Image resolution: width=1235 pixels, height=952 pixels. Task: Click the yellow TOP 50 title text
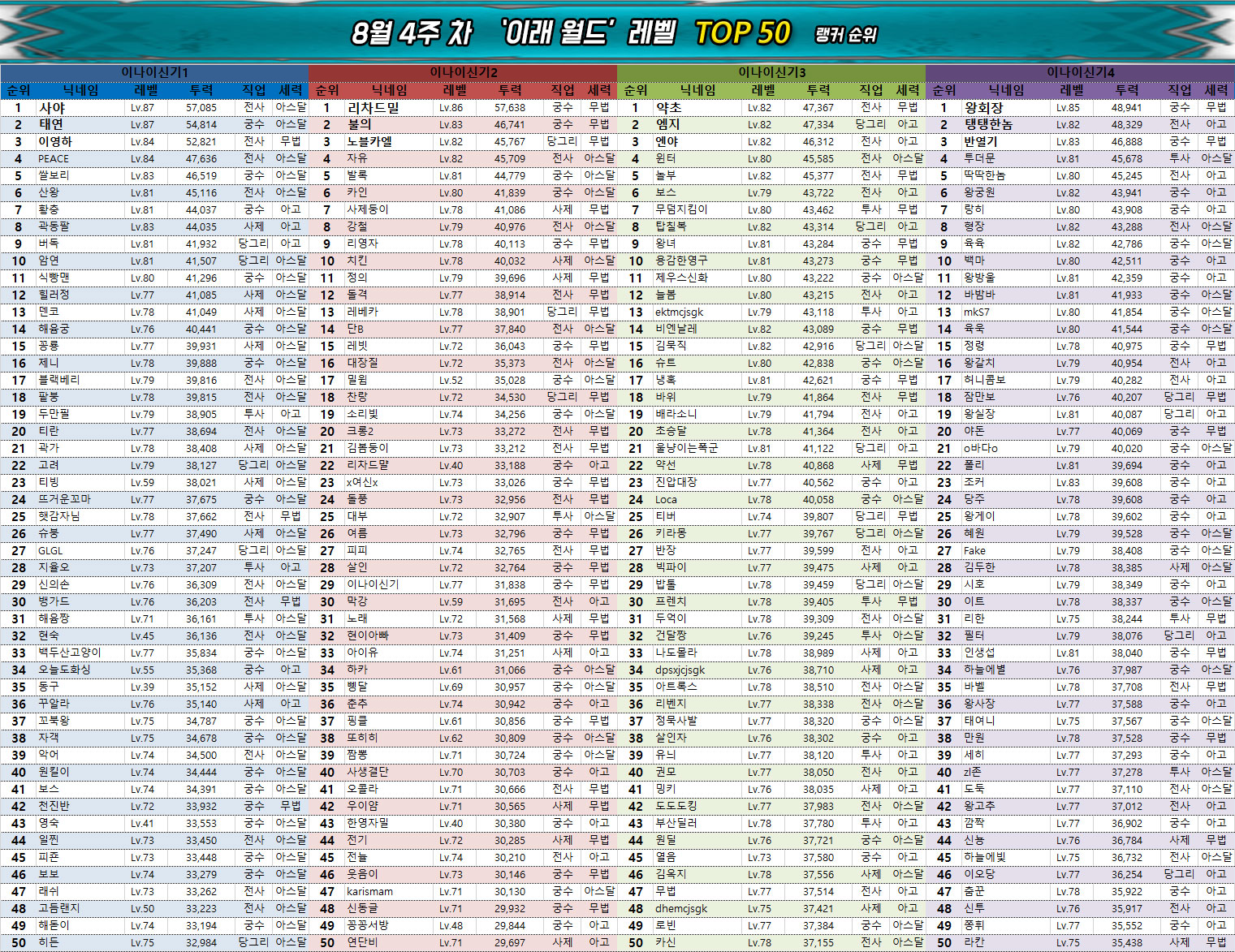[x=742, y=32]
